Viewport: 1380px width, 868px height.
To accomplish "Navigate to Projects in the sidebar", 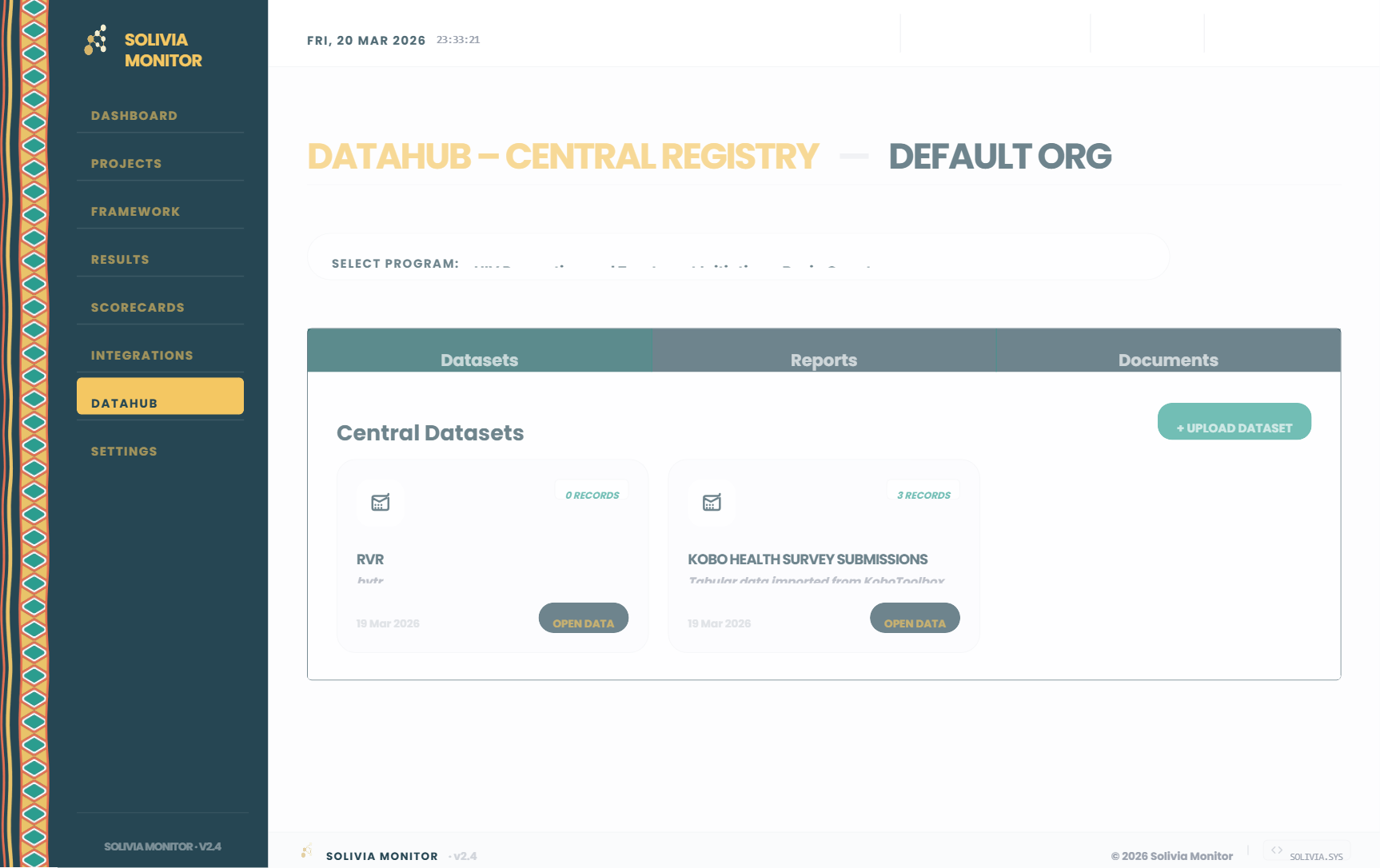I will [126, 163].
